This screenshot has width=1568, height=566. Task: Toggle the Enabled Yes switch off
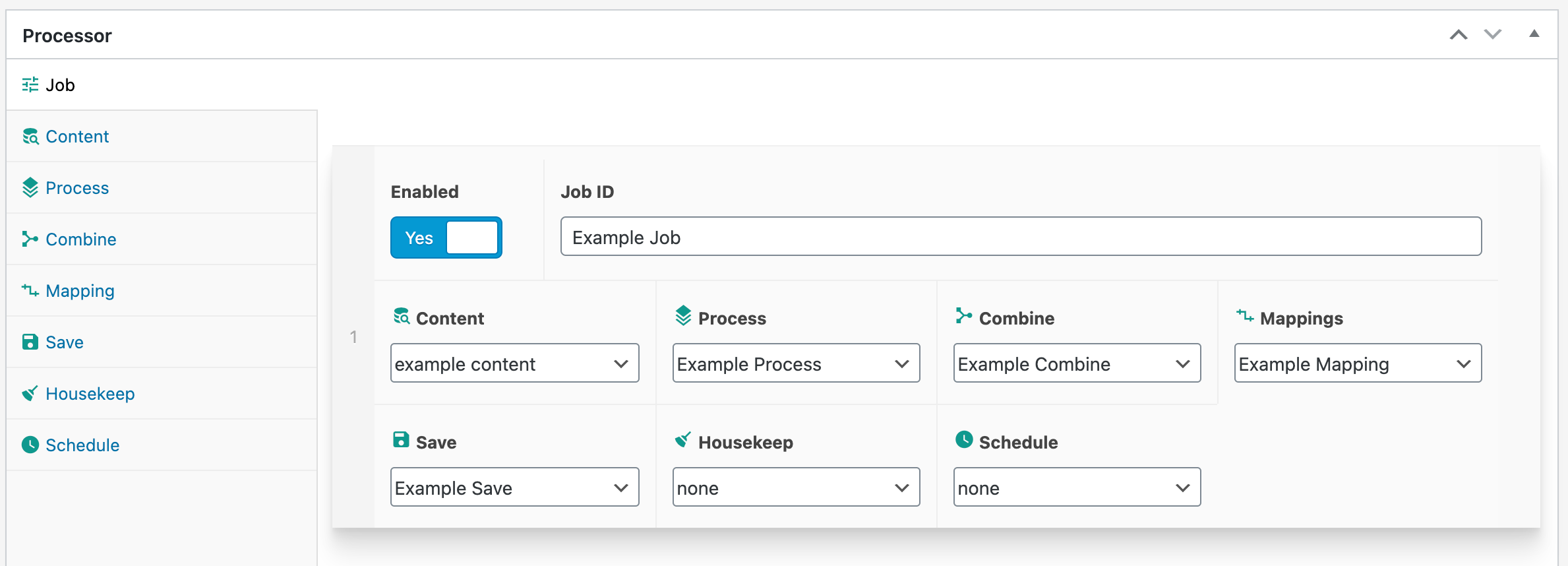446,237
